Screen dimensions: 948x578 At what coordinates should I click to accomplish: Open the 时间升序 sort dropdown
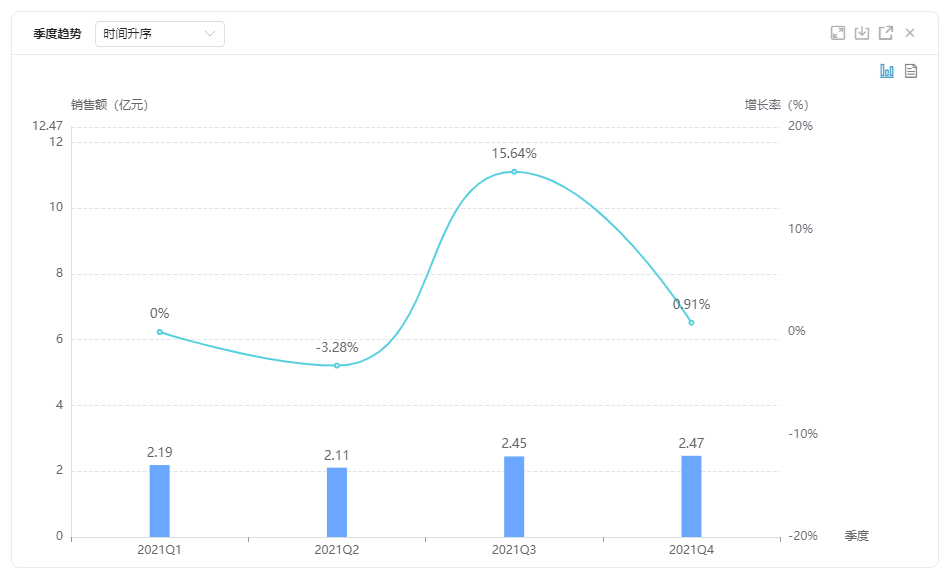coord(160,34)
